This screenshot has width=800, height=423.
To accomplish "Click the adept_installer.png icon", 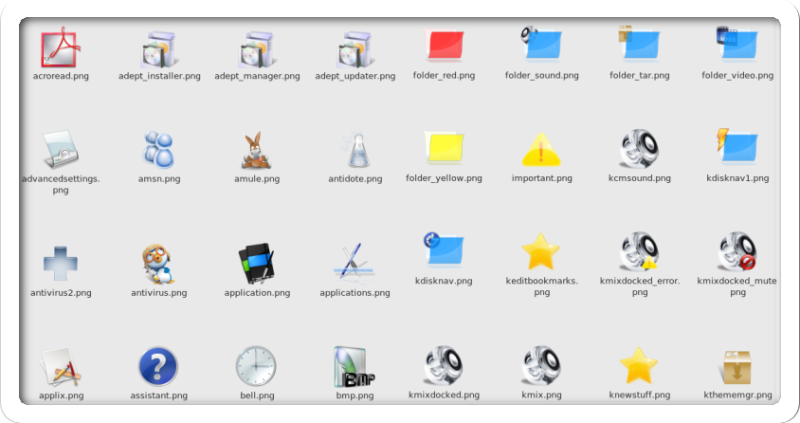I will pyautogui.click(x=159, y=49).
